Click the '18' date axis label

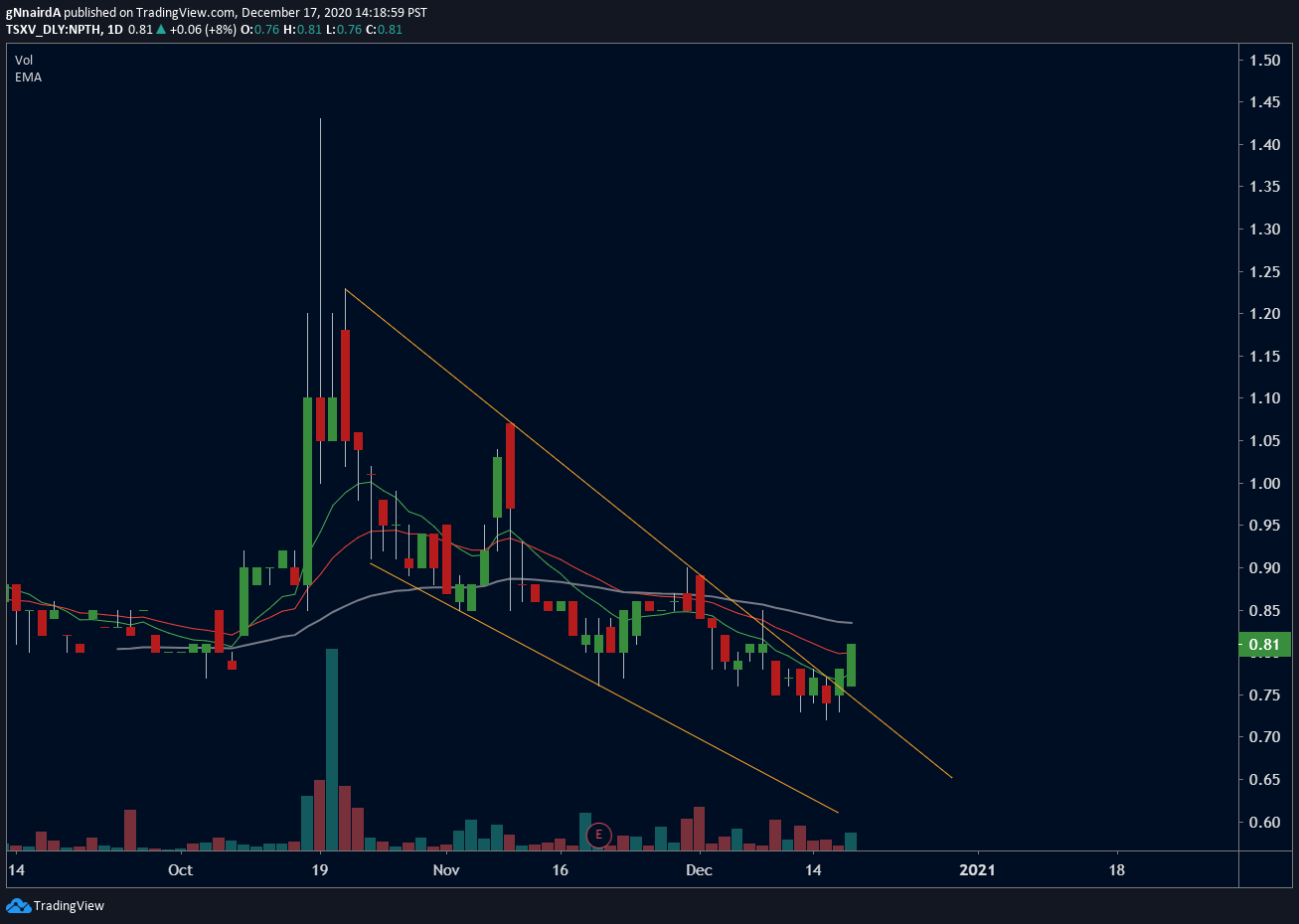(x=1117, y=870)
